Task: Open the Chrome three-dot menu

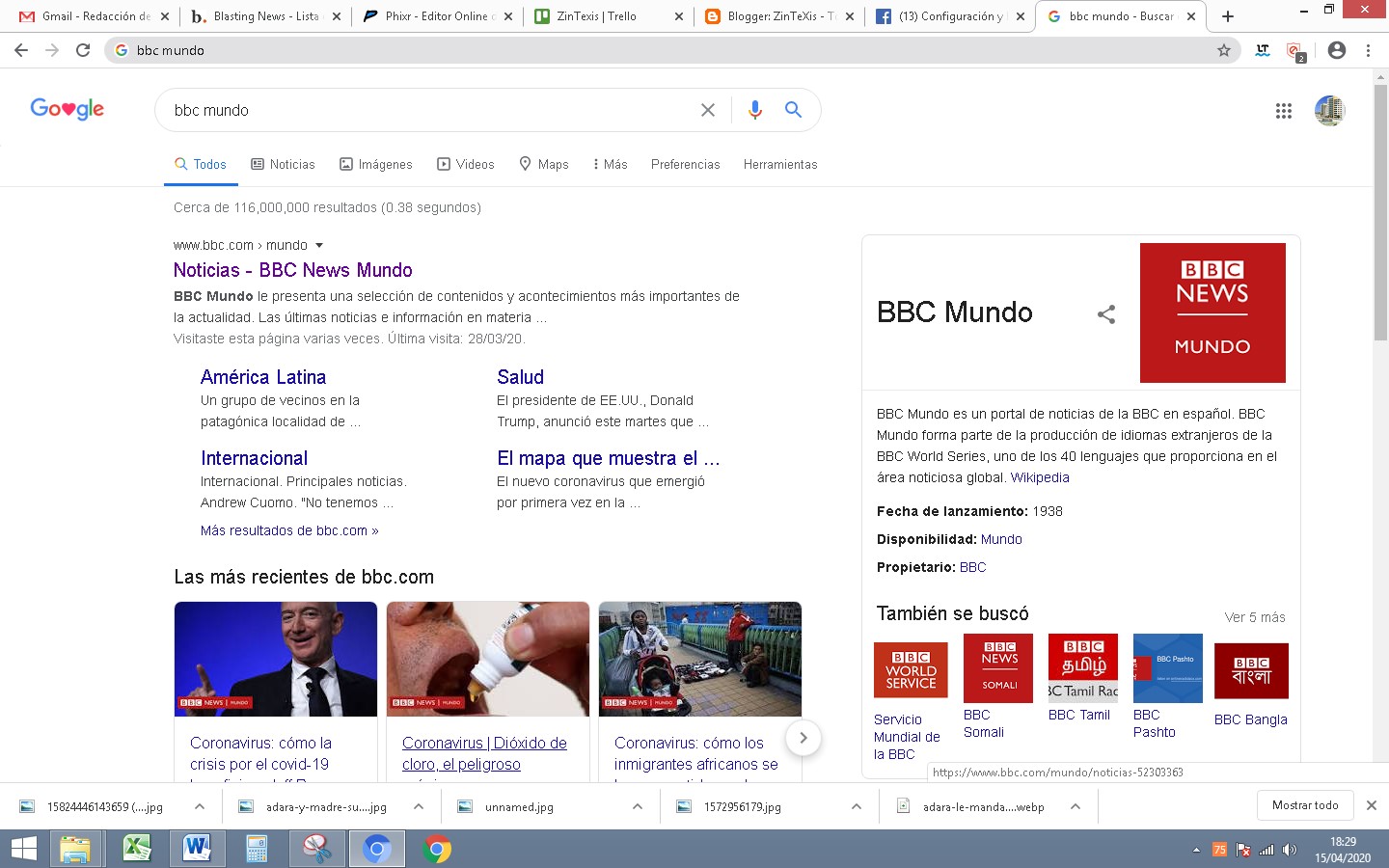Action: [1368, 50]
